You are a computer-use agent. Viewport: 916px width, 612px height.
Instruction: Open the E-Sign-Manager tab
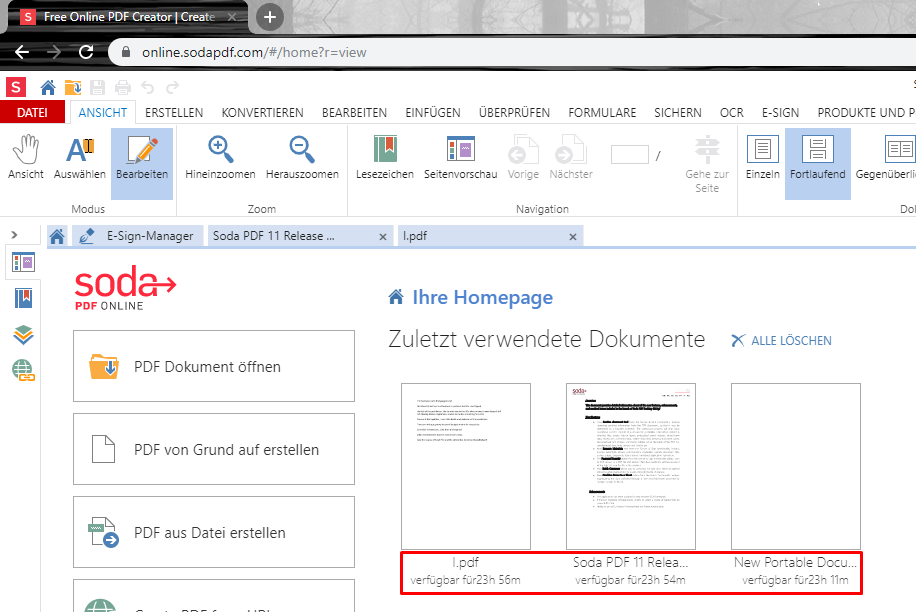(138, 236)
